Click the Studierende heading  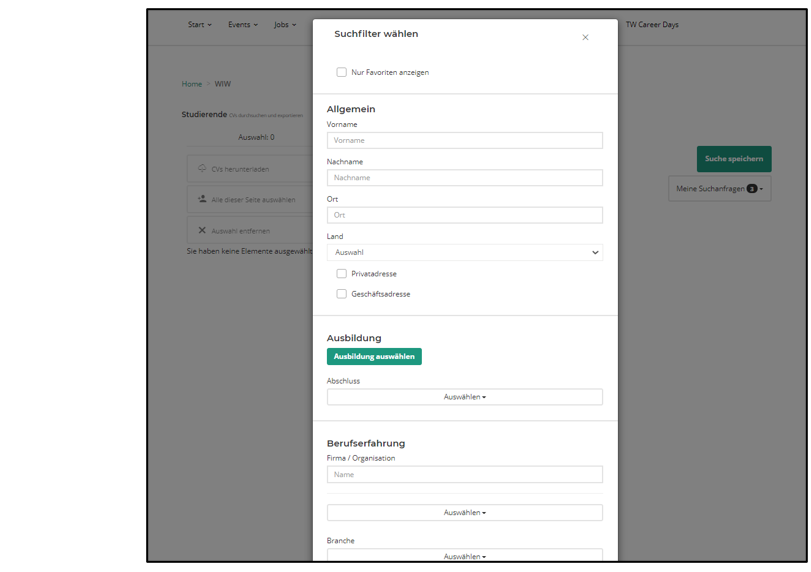204,114
